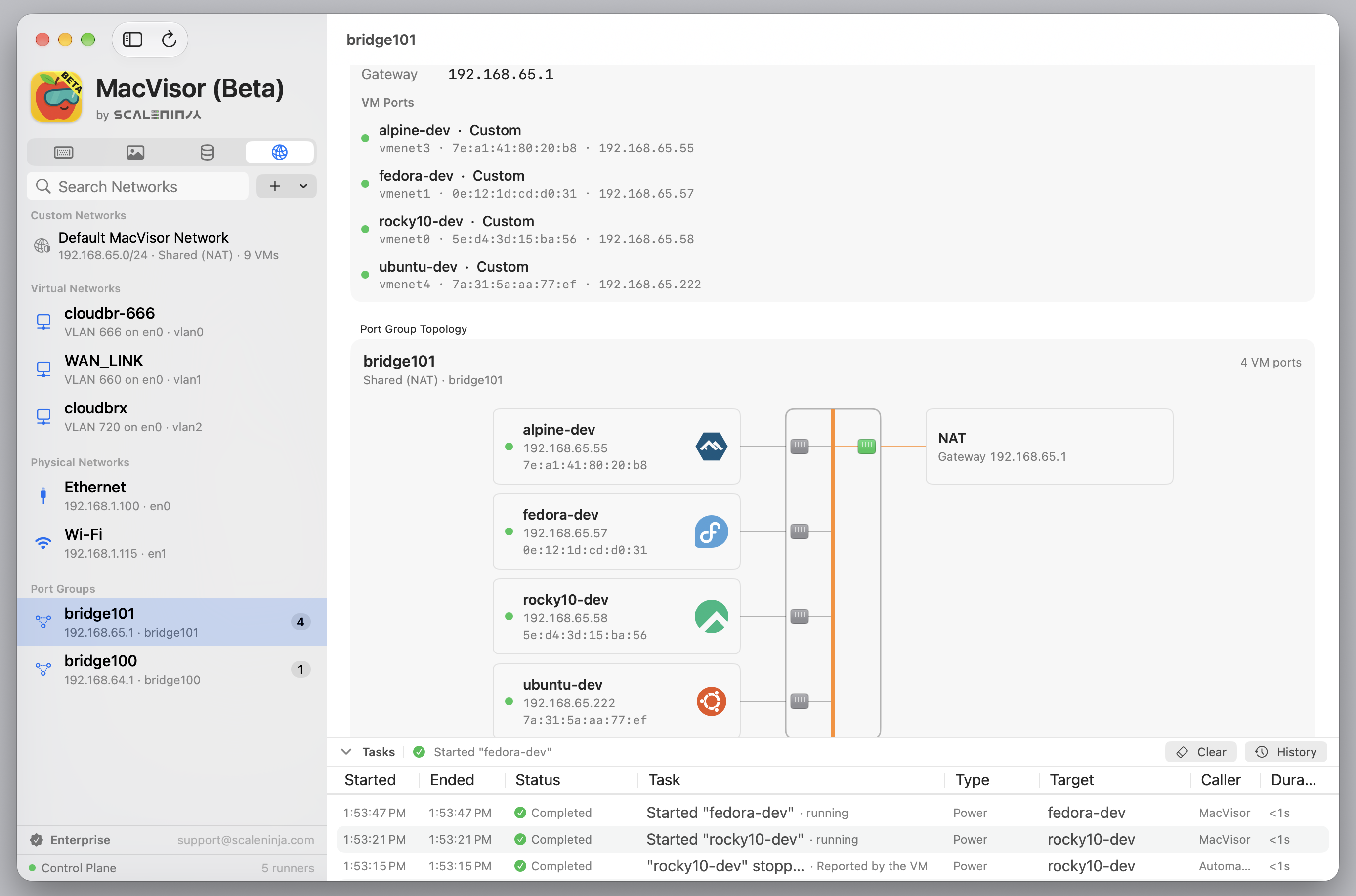Viewport: 1356px width, 896px height.
Task: Select the Wi-Fi physical network
Action: coord(171,543)
